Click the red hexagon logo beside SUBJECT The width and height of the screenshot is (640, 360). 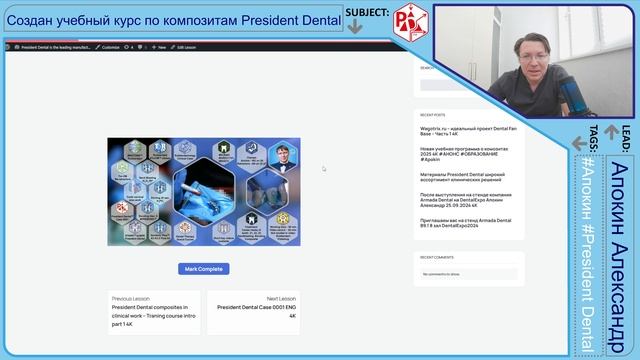[411, 22]
